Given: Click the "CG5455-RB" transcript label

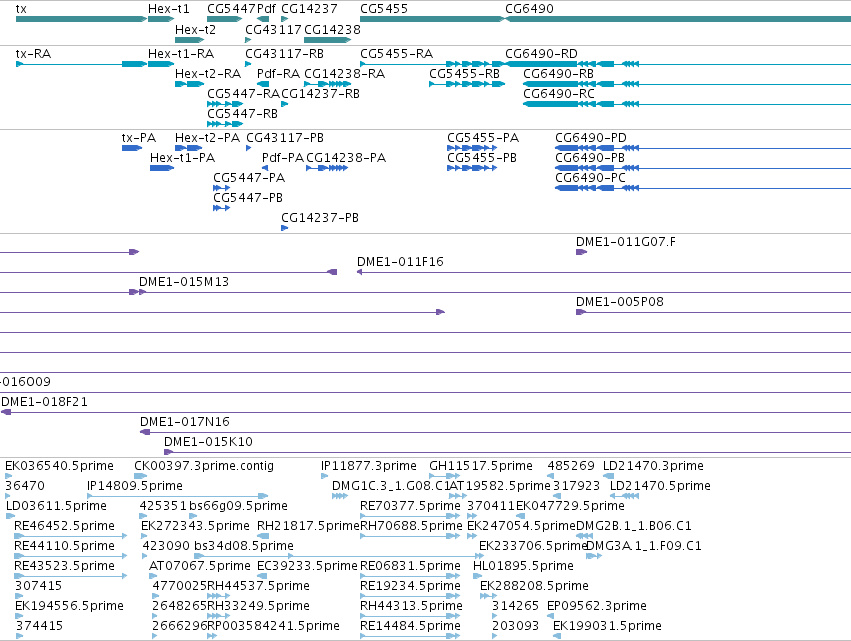Looking at the screenshot, I should coord(465,73).
